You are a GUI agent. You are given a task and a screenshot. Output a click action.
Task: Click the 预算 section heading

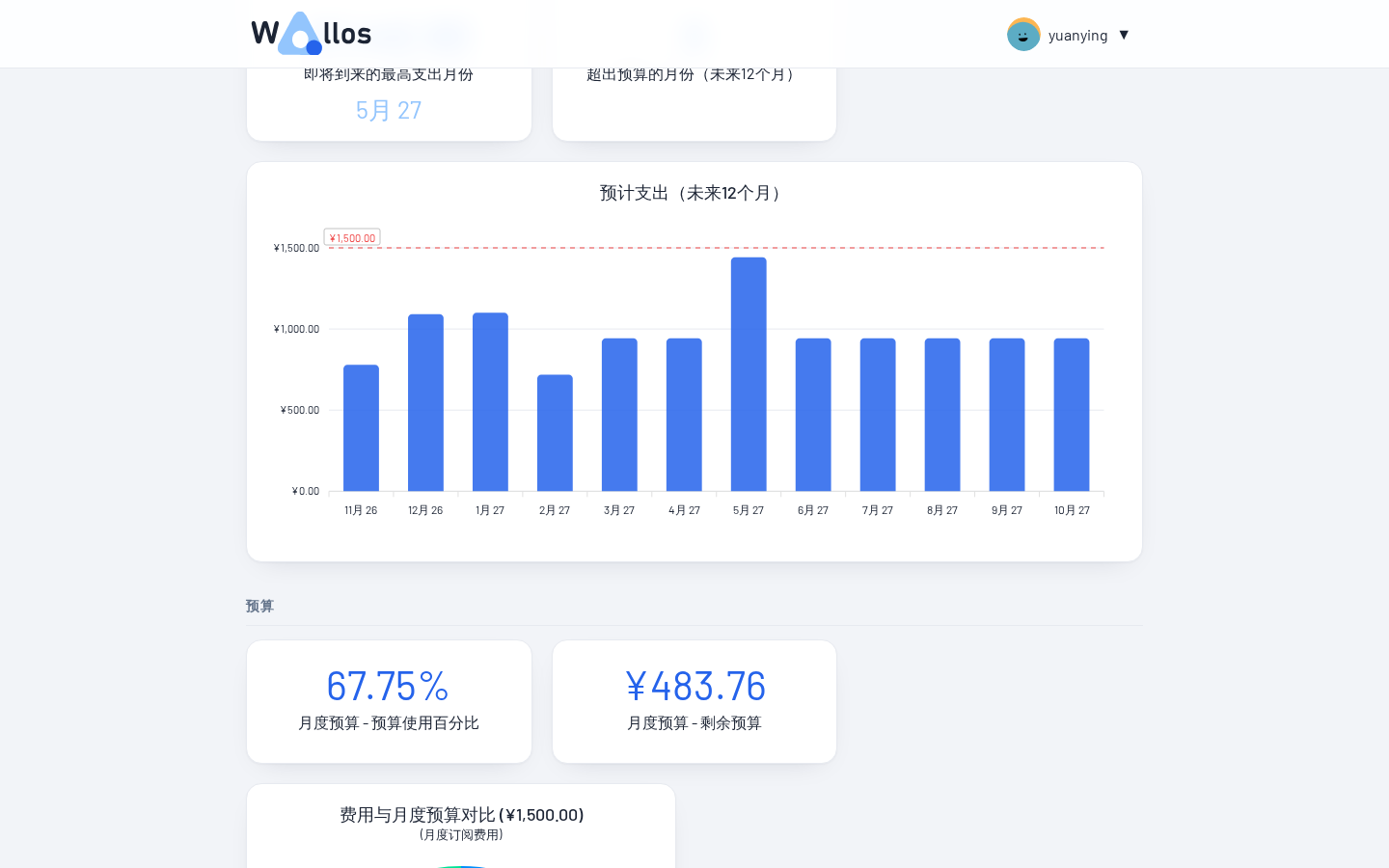coord(259,606)
